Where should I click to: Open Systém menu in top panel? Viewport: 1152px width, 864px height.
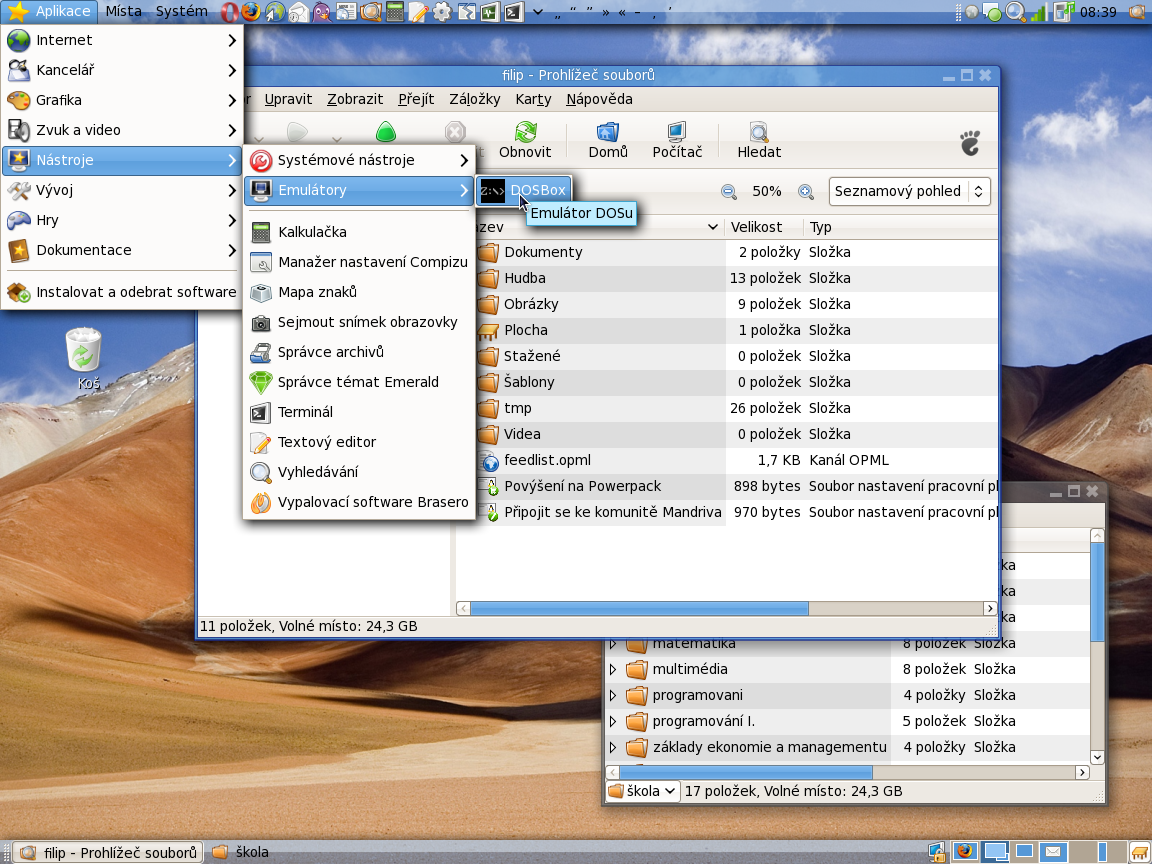coord(181,12)
